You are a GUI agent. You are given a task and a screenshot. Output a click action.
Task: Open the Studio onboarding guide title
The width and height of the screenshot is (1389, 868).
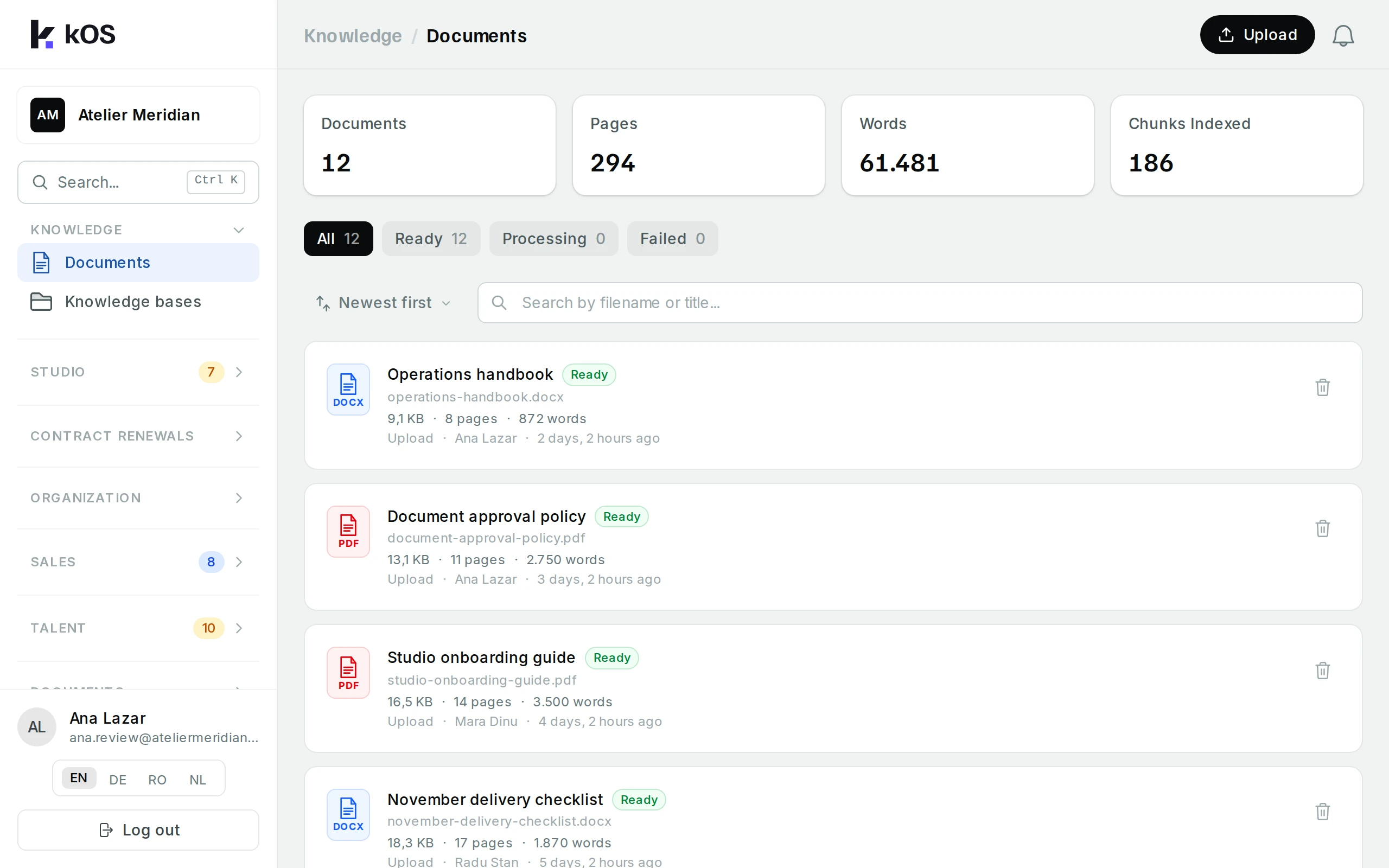tap(481, 658)
